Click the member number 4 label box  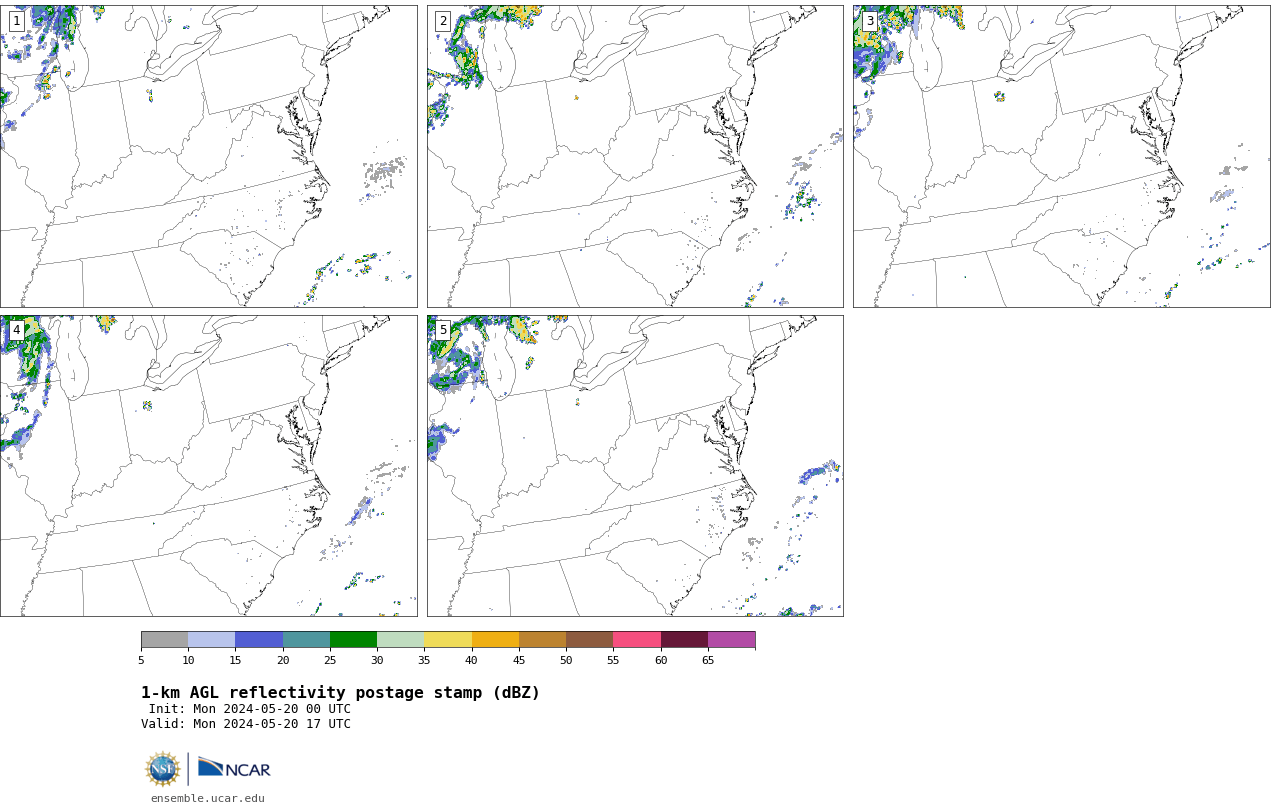[x=17, y=330]
